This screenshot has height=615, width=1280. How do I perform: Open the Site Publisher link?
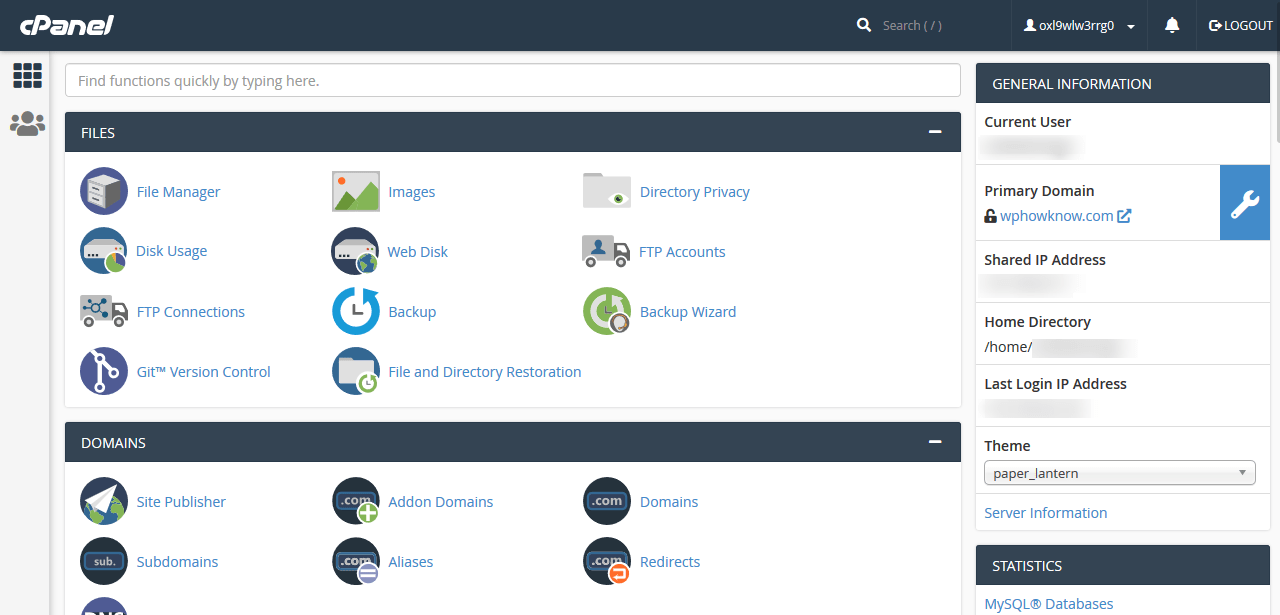point(181,502)
